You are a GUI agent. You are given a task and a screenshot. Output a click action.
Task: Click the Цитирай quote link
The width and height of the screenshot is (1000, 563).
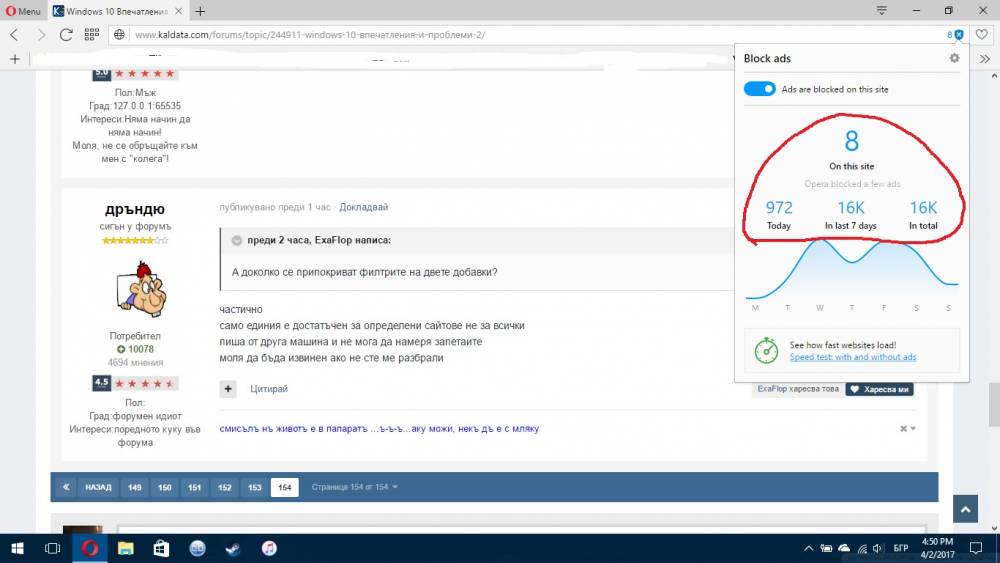coord(268,388)
